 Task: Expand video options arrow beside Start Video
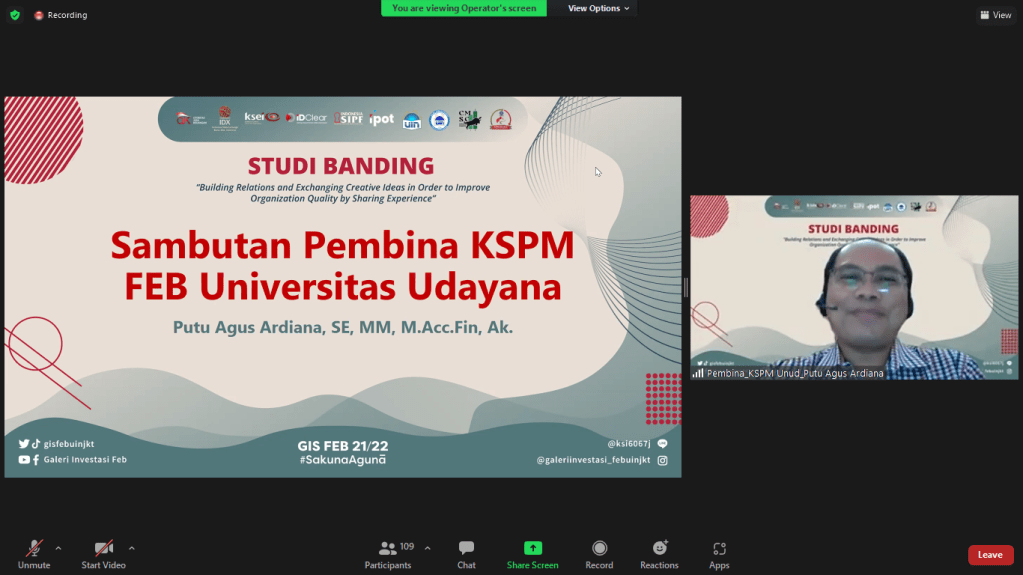coord(132,548)
